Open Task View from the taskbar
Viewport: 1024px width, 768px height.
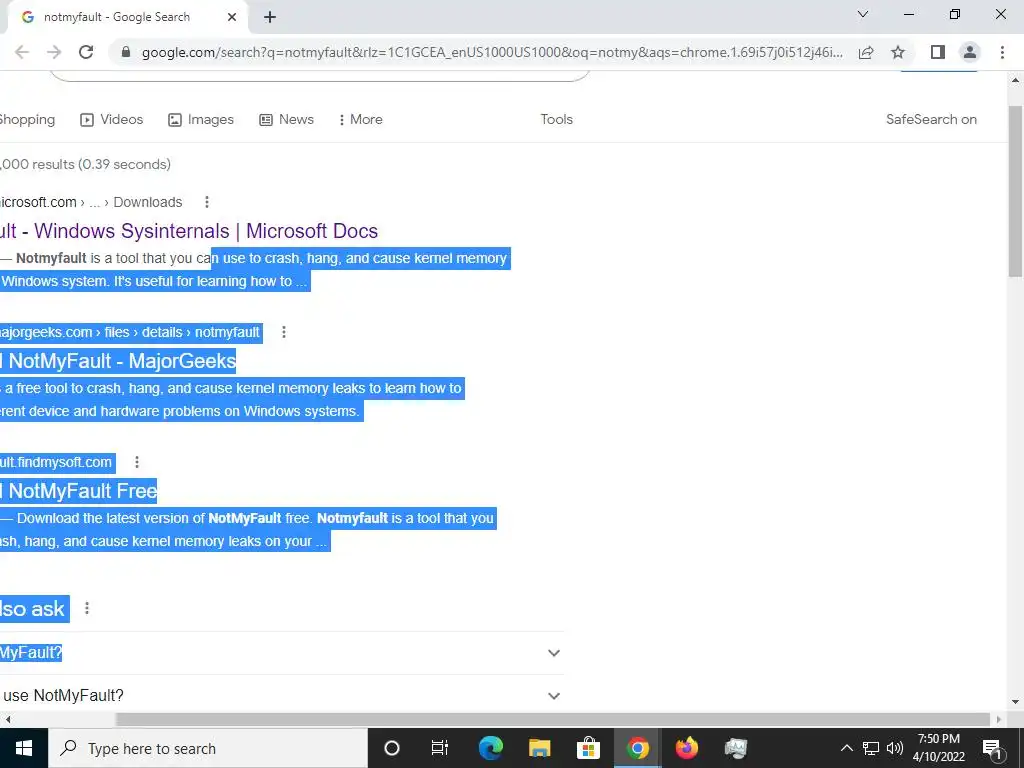click(440, 748)
